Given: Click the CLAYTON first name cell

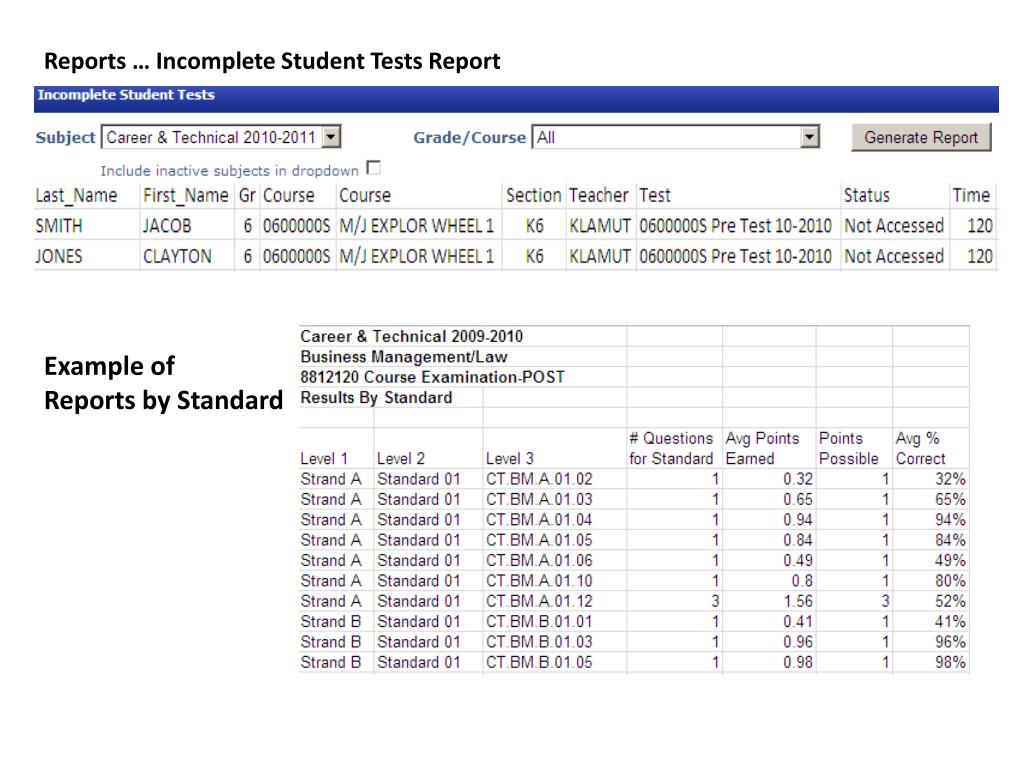Looking at the screenshot, I should (x=177, y=256).
